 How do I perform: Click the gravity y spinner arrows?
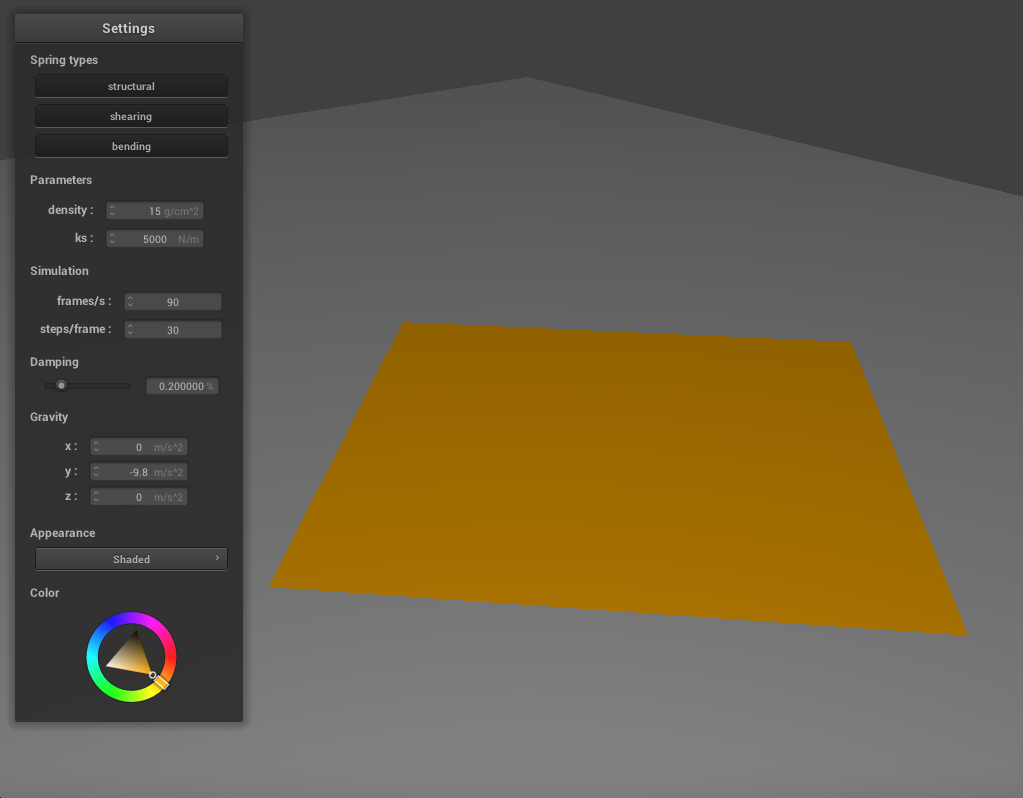click(96, 472)
